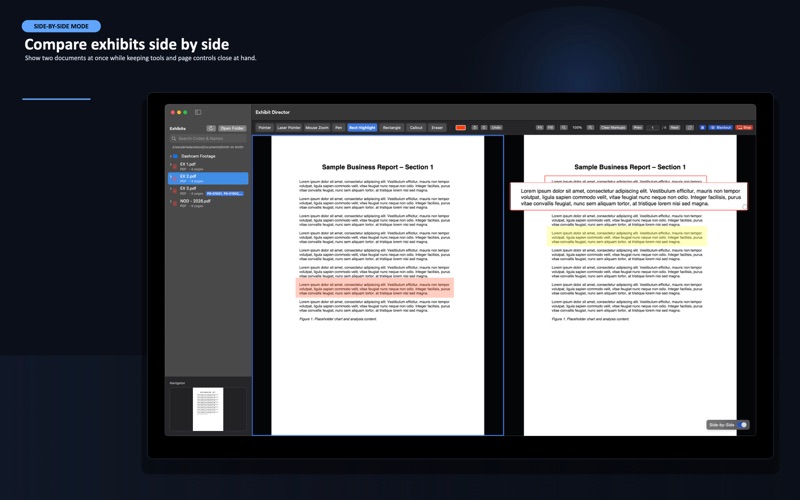Click the Open Folder button

click(x=232, y=128)
